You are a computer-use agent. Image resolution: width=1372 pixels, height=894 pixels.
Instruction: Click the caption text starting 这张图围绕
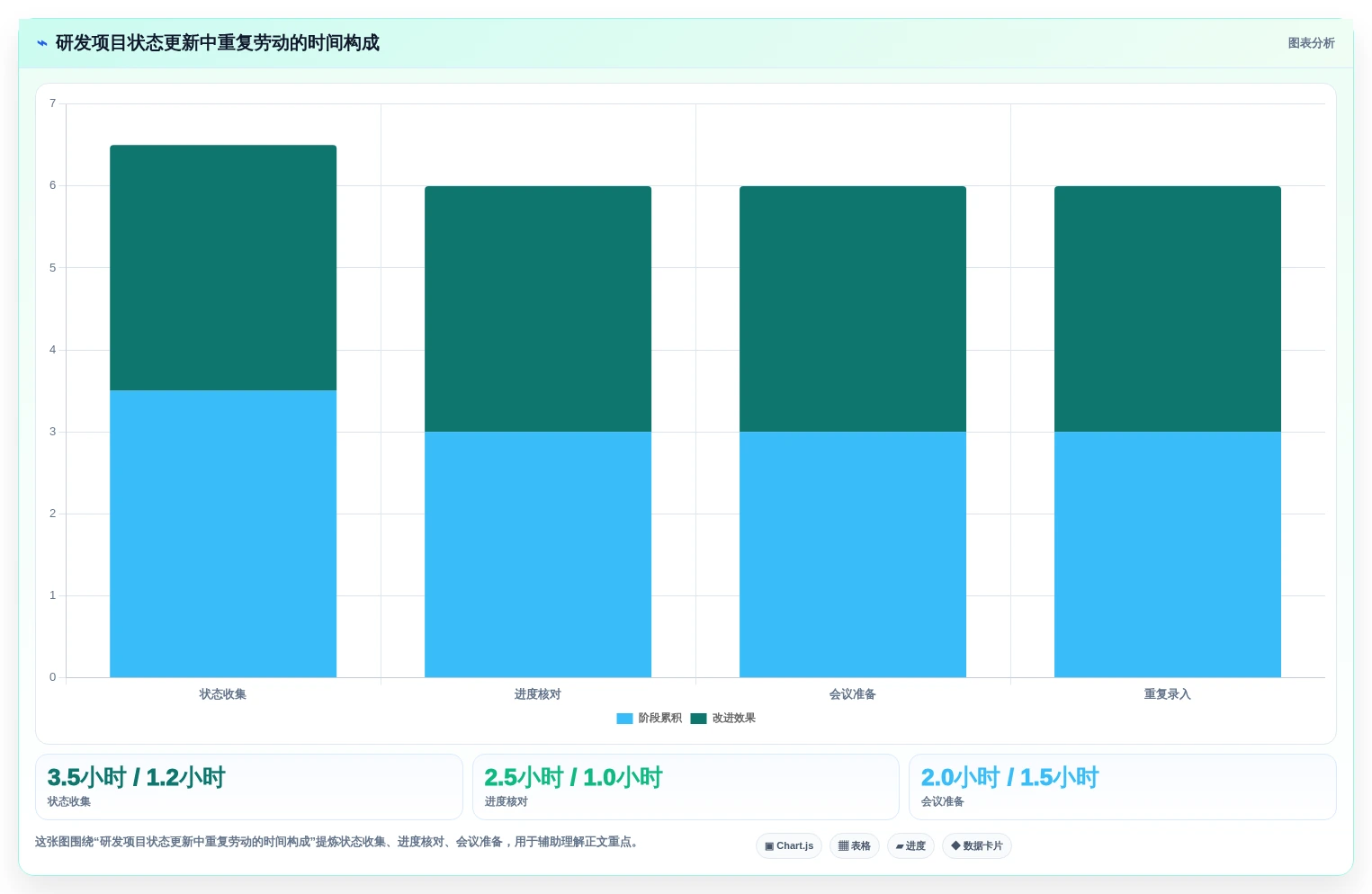point(337,843)
